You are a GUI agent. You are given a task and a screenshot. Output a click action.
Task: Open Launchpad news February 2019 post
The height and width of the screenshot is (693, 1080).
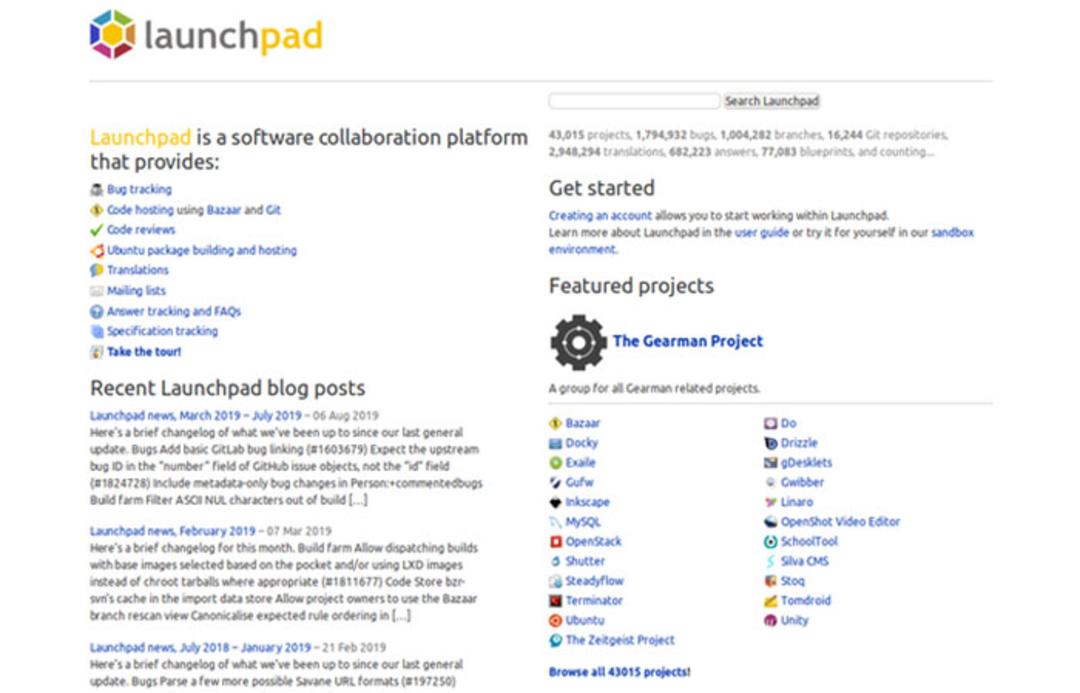[172, 531]
